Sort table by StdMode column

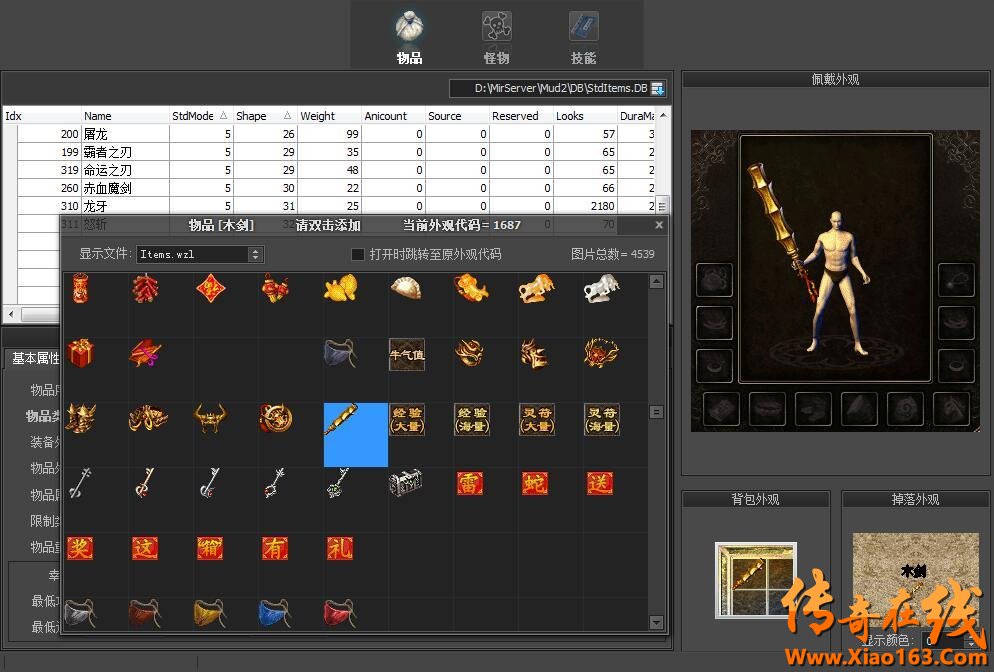coord(200,116)
